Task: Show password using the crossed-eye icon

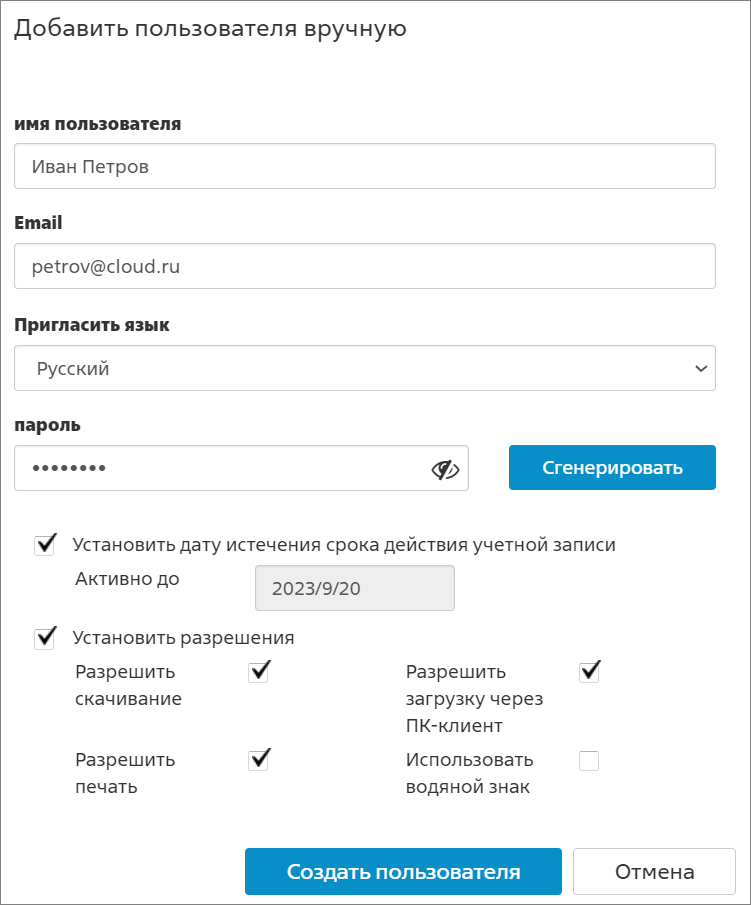Action: (x=445, y=470)
